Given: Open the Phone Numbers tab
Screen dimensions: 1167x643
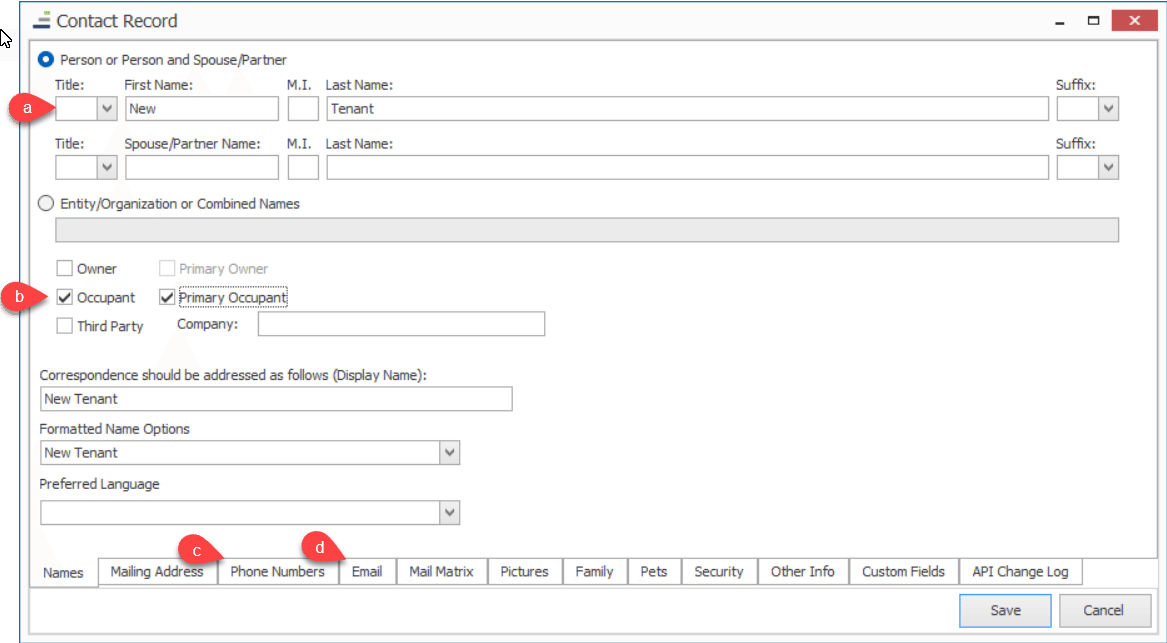Looking at the screenshot, I should point(278,572).
